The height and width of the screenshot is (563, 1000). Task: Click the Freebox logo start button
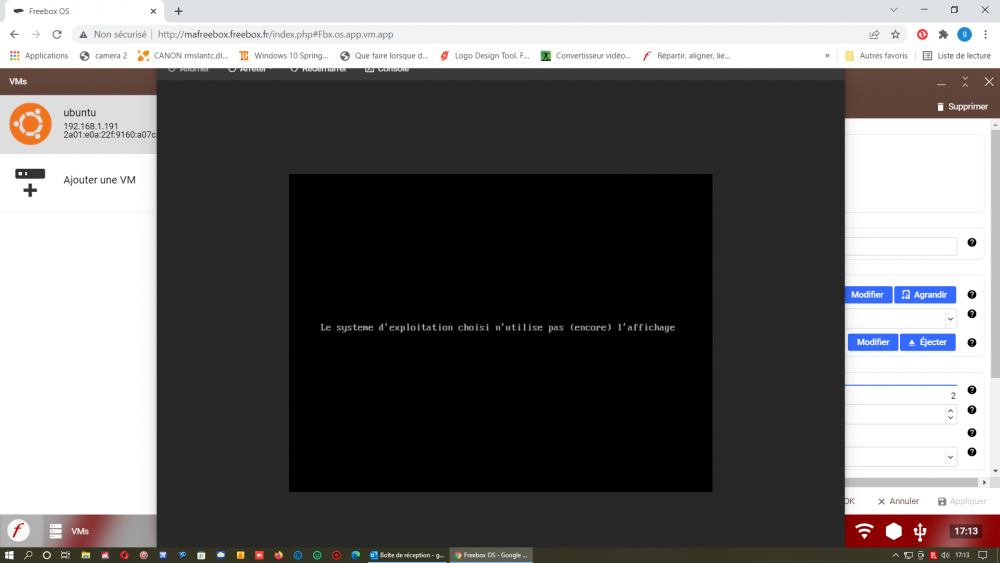coord(18,531)
